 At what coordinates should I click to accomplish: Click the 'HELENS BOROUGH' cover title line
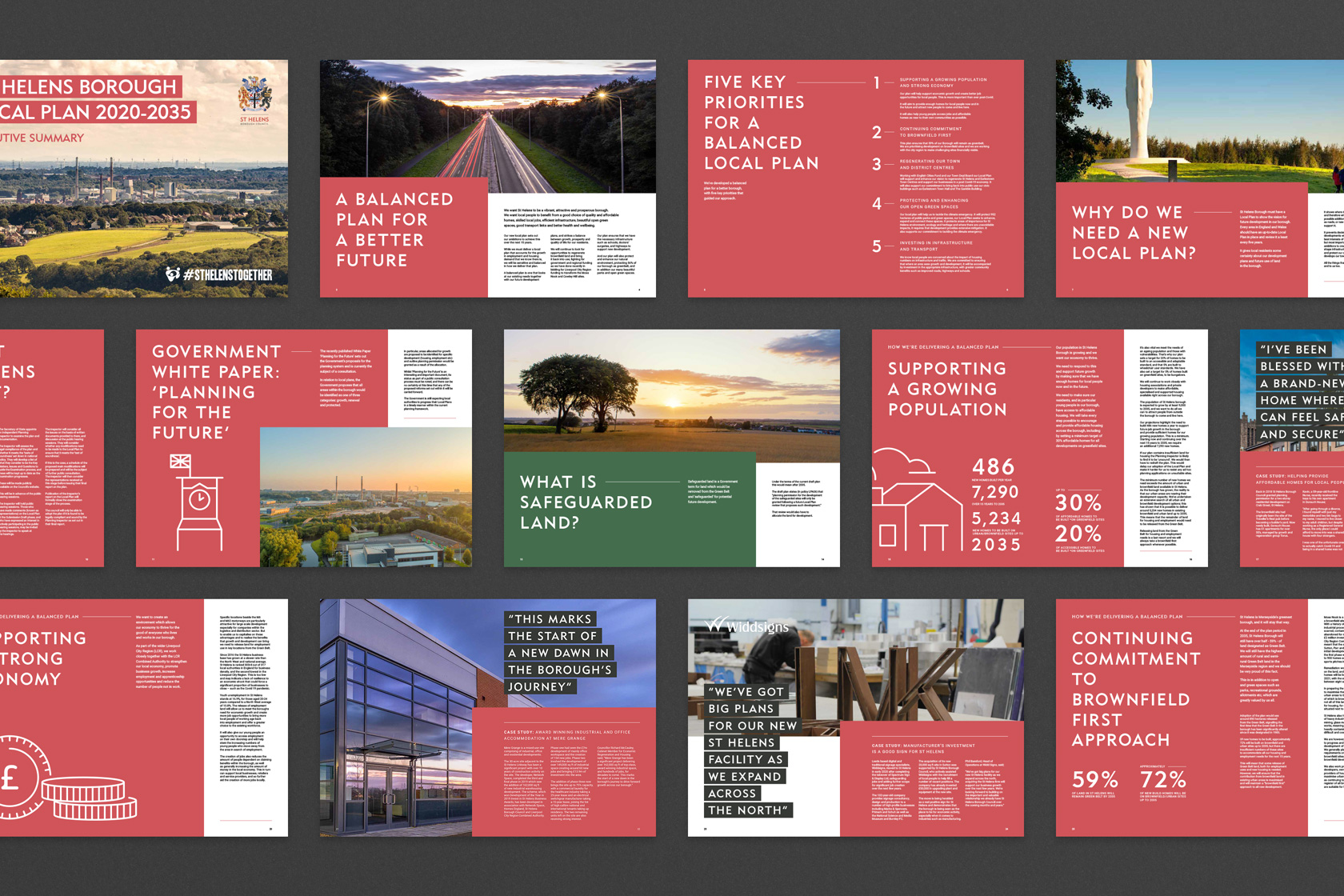tap(90, 86)
